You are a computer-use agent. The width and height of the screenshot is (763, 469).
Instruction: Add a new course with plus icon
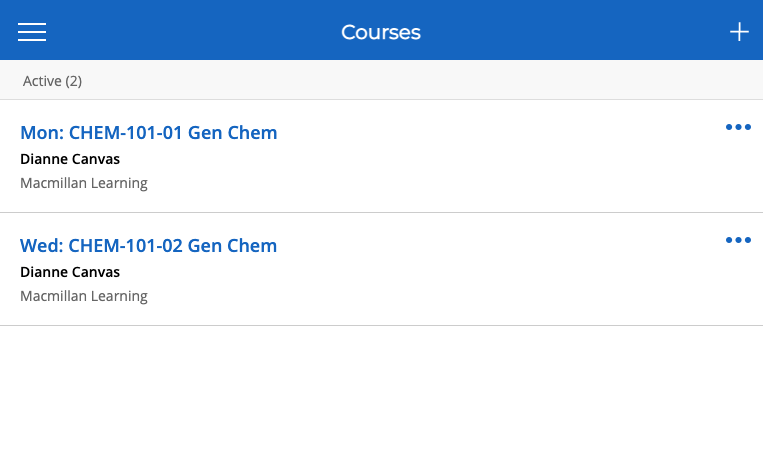tap(739, 32)
